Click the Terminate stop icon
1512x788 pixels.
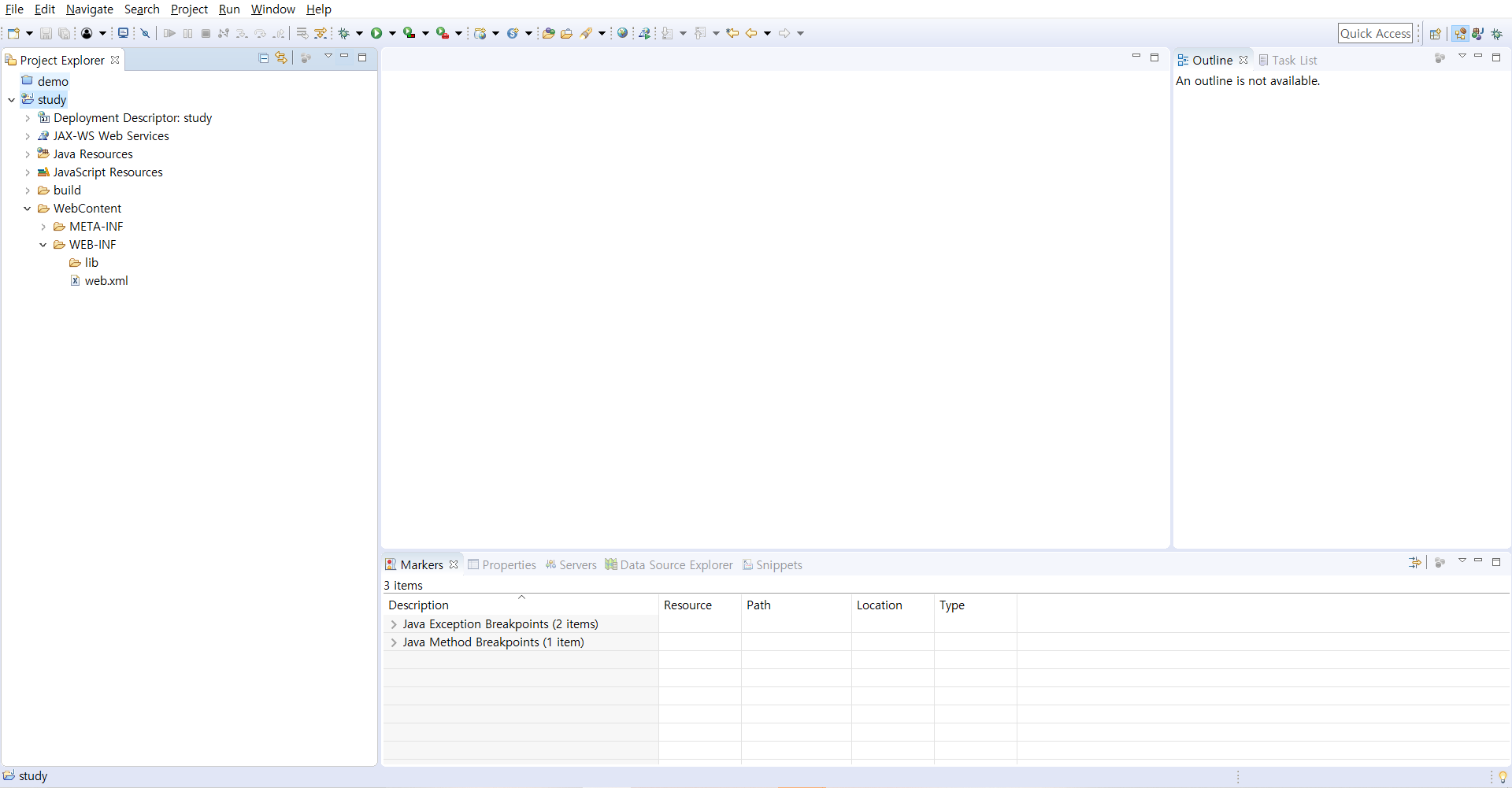[206, 33]
